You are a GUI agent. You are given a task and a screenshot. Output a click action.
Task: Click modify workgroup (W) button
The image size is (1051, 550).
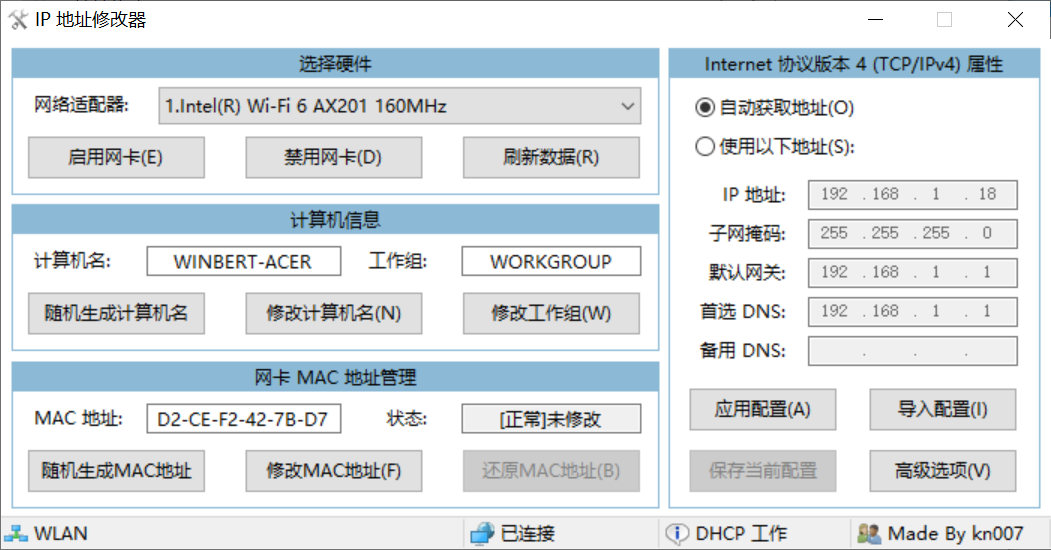pos(551,313)
